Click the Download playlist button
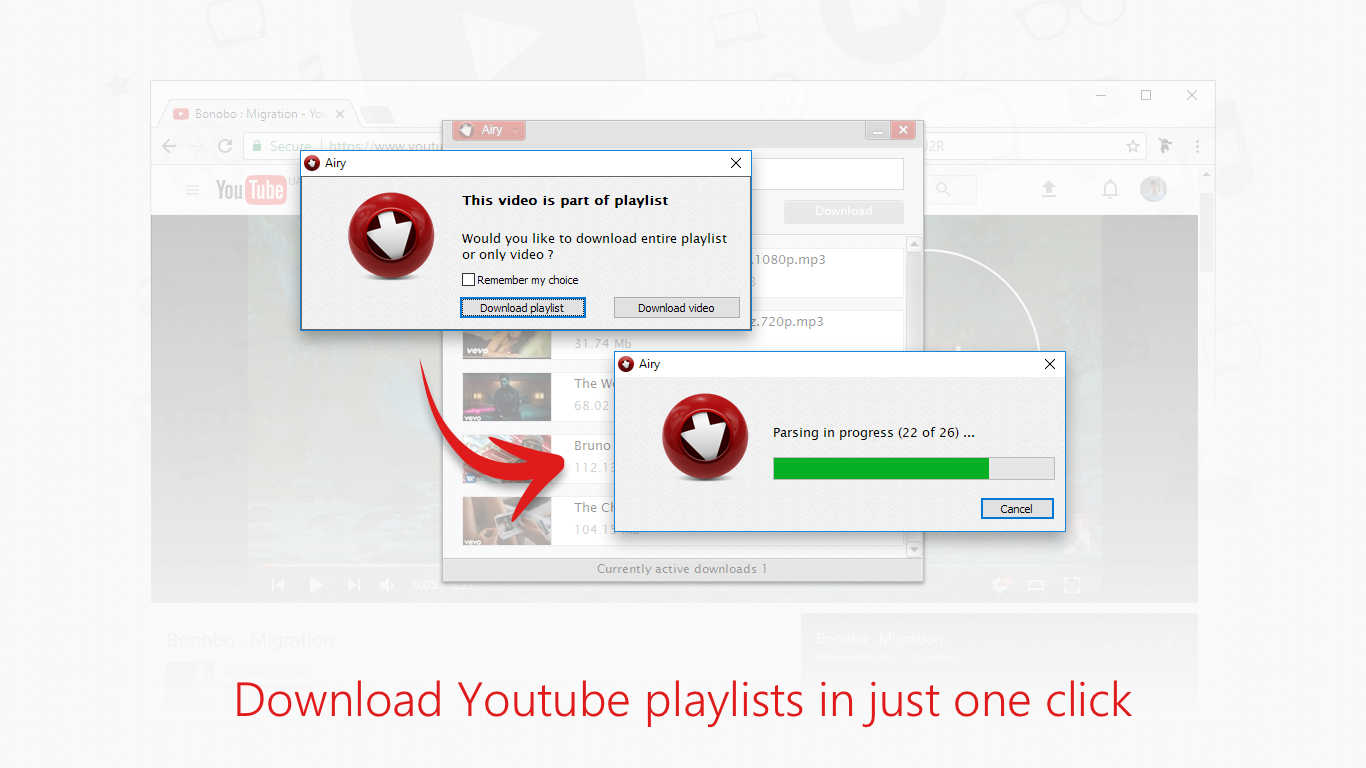The image size is (1366, 768). point(523,307)
